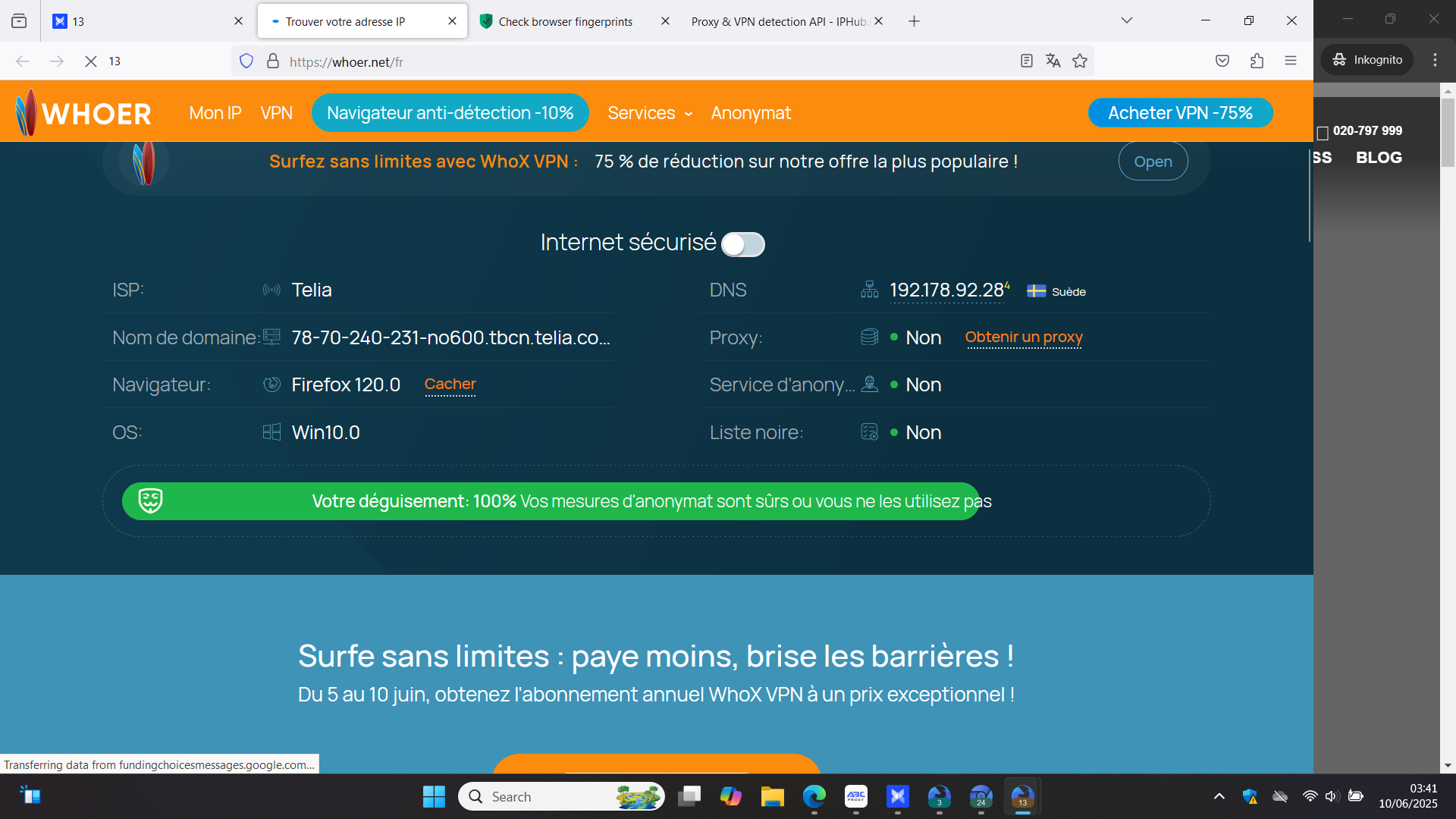Image resolution: width=1456 pixels, height=819 pixels.
Task: Open the Anonymat menu item
Action: coord(751,113)
